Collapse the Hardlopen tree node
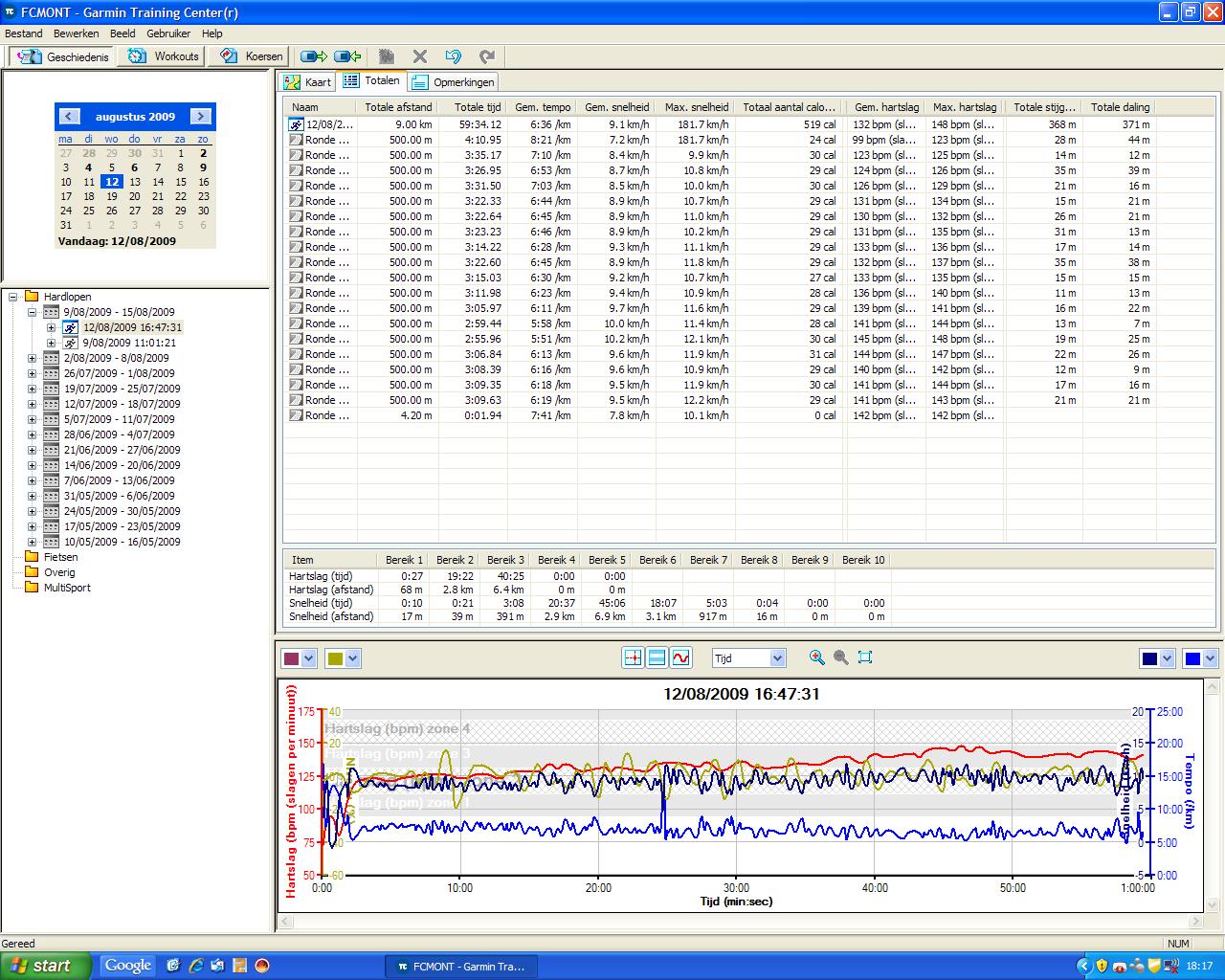 pos(13,297)
